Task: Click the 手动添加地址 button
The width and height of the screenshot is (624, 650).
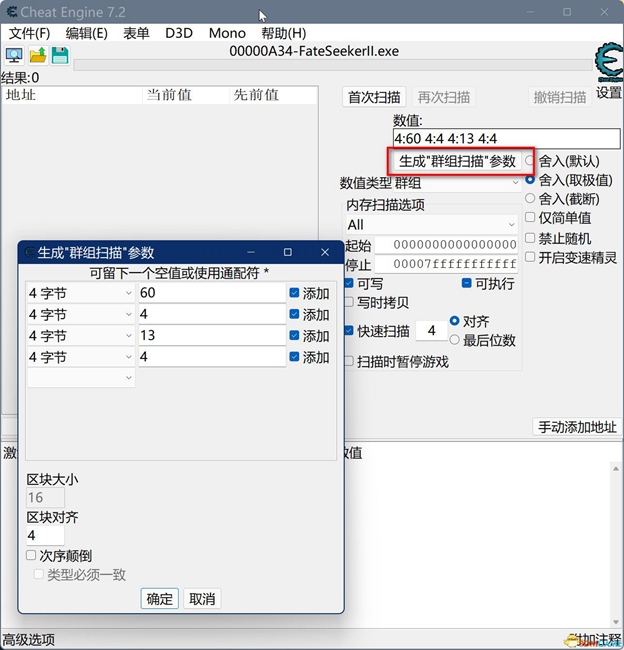Action: (x=577, y=427)
